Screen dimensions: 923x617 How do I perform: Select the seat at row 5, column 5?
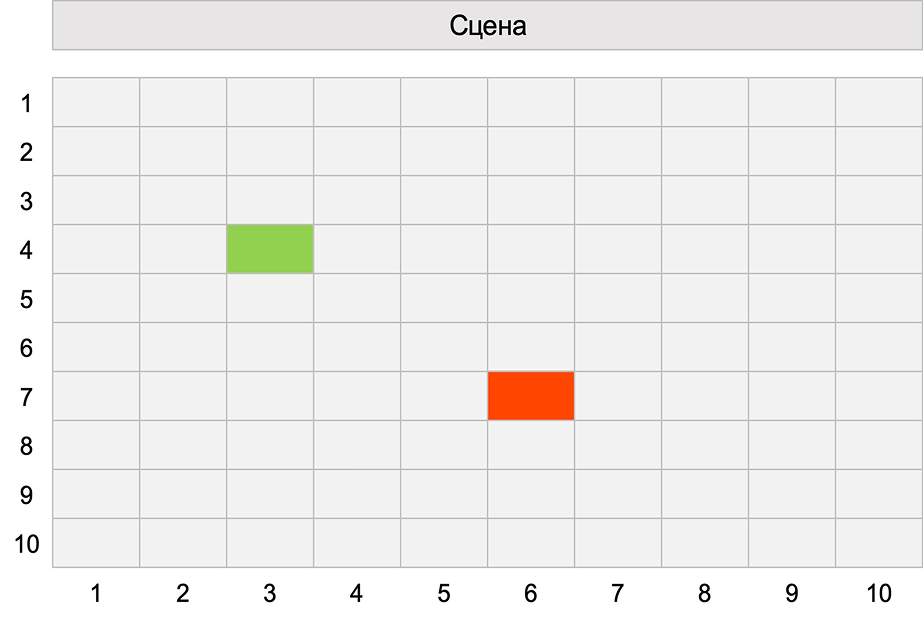(x=444, y=298)
